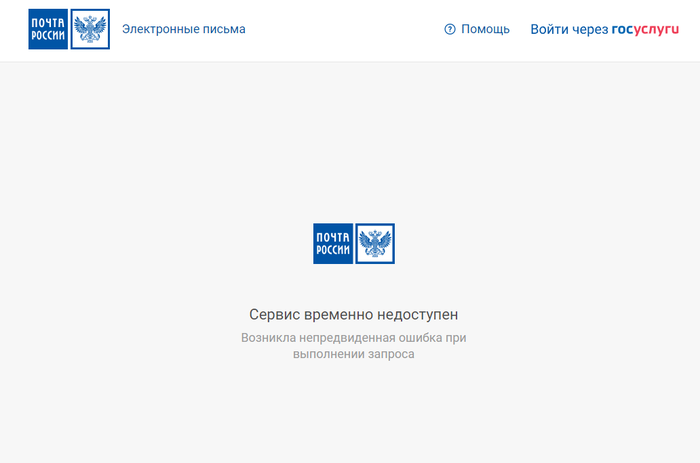
Task: Click the eagle emblem in the header
Action: [91, 29]
